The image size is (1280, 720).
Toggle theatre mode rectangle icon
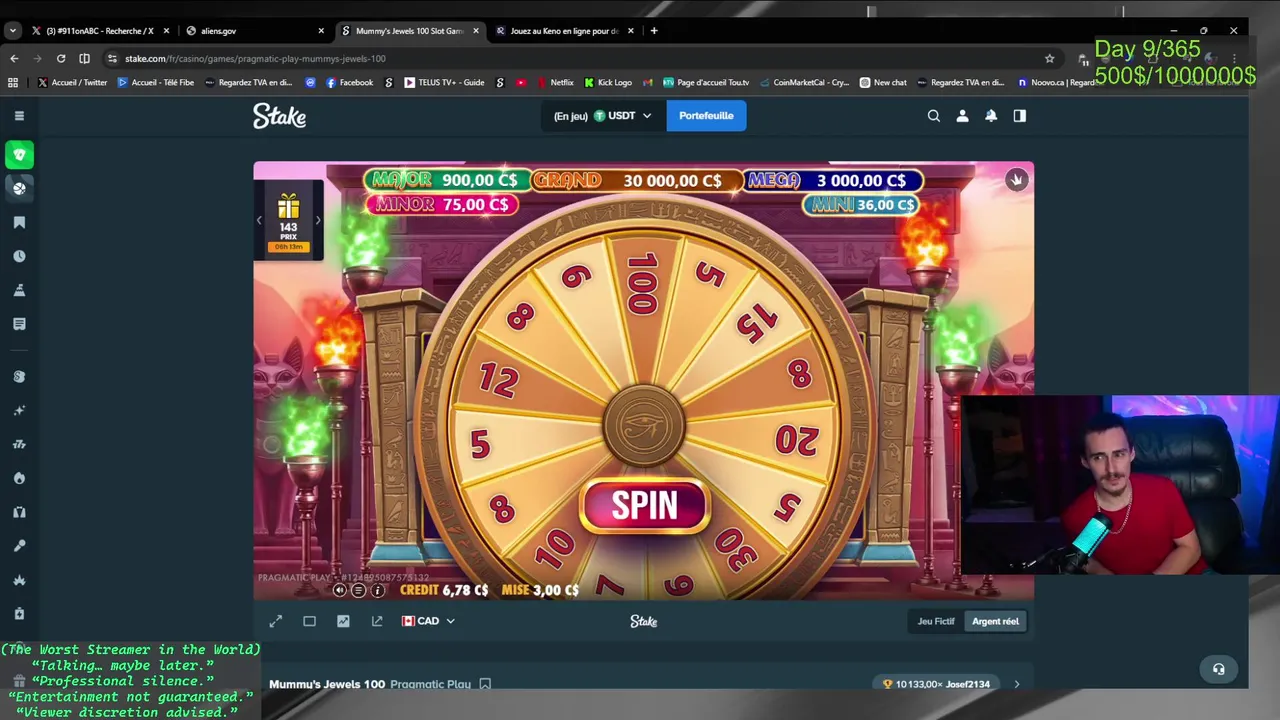[x=309, y=621]
